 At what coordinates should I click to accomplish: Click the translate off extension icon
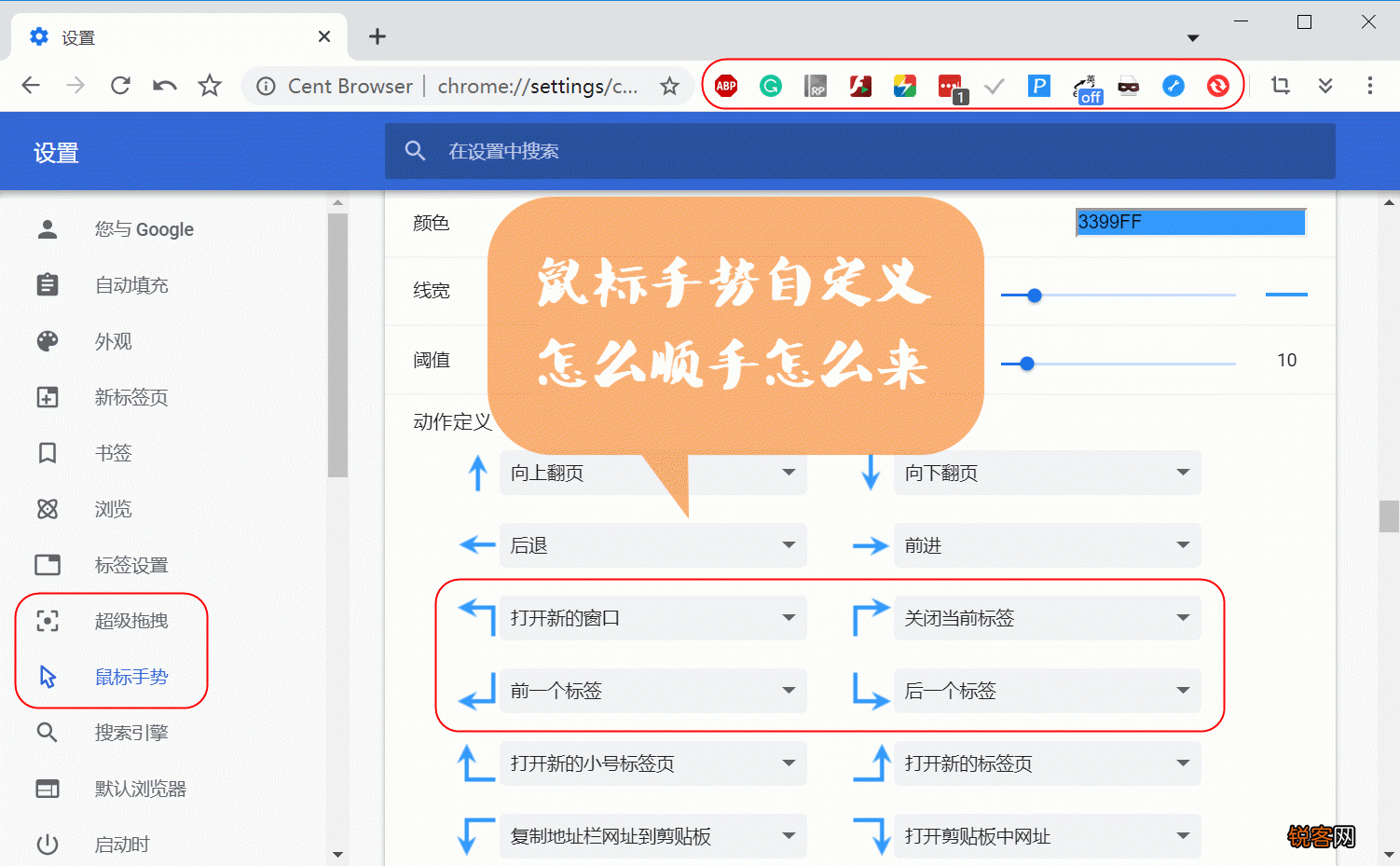click(x=1087, y=89)
